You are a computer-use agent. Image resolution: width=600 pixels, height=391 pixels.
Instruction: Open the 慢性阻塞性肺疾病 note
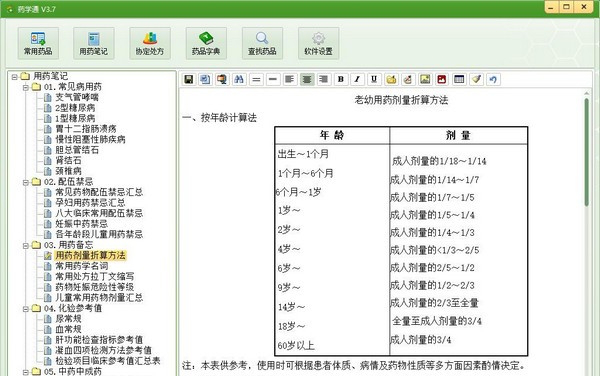[x=90, y=139]
